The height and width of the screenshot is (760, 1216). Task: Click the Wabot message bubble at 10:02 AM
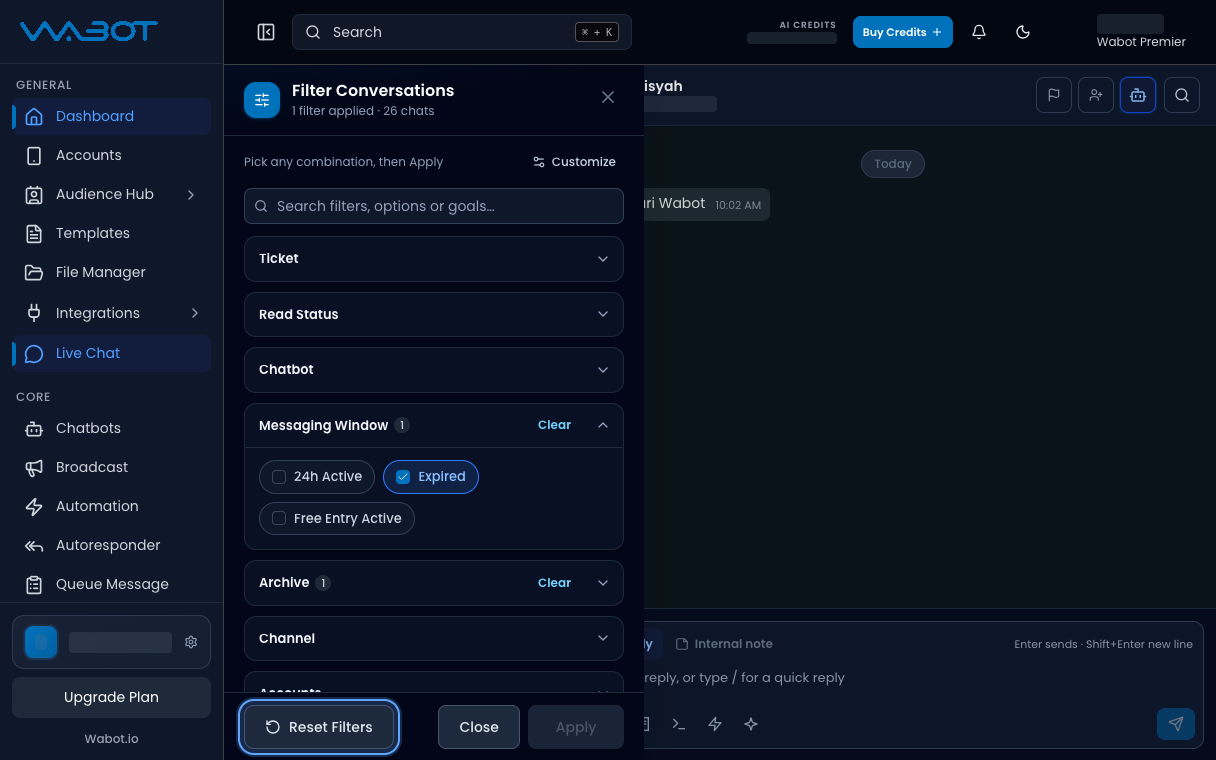coord(706,204)
